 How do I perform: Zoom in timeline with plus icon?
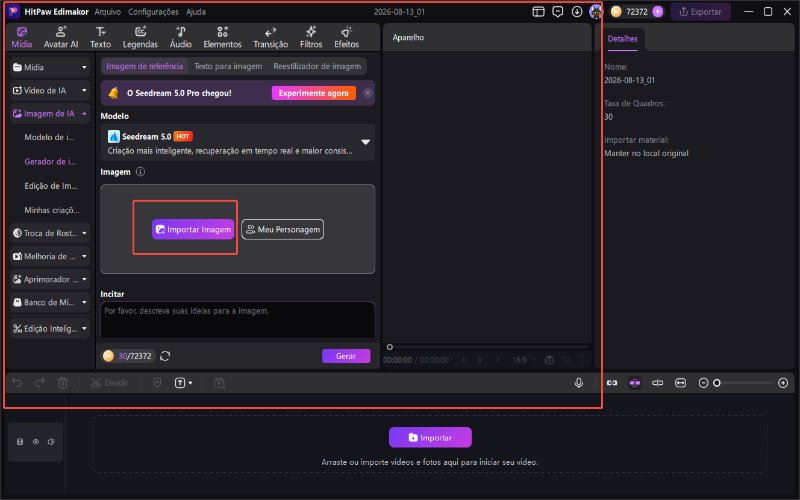click(783, 383)
